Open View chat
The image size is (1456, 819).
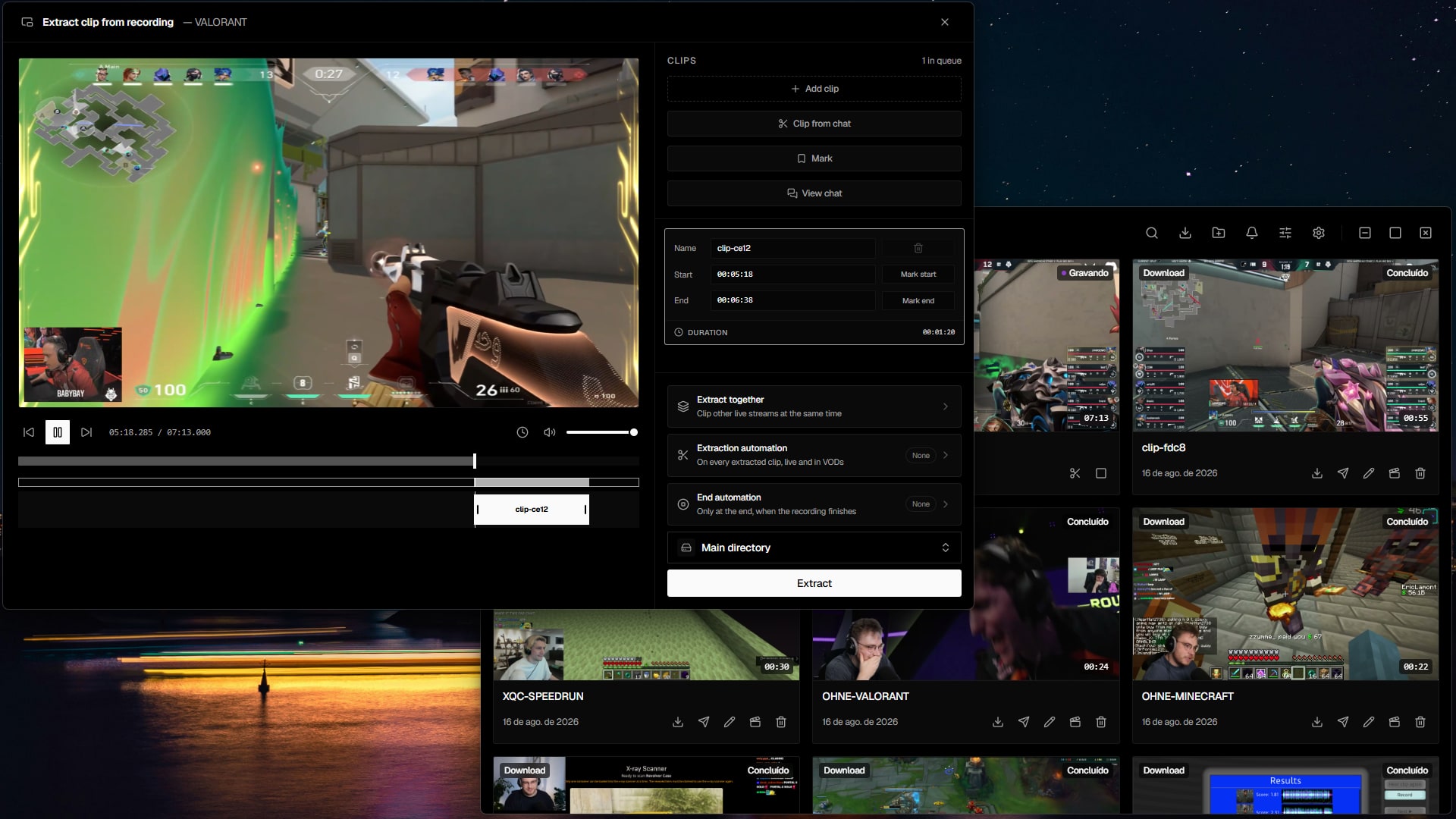click(814, 193)
